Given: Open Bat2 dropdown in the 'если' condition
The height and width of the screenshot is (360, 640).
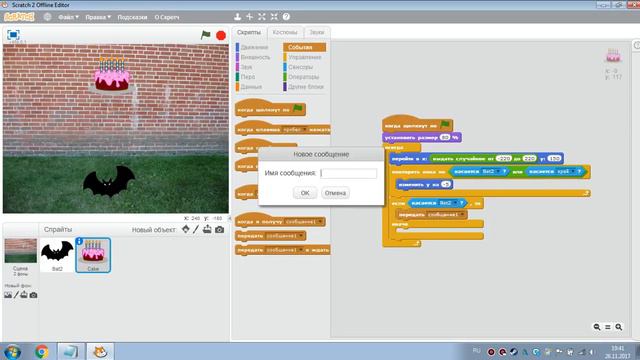Looking at the screenshot, I should point(455,203).
